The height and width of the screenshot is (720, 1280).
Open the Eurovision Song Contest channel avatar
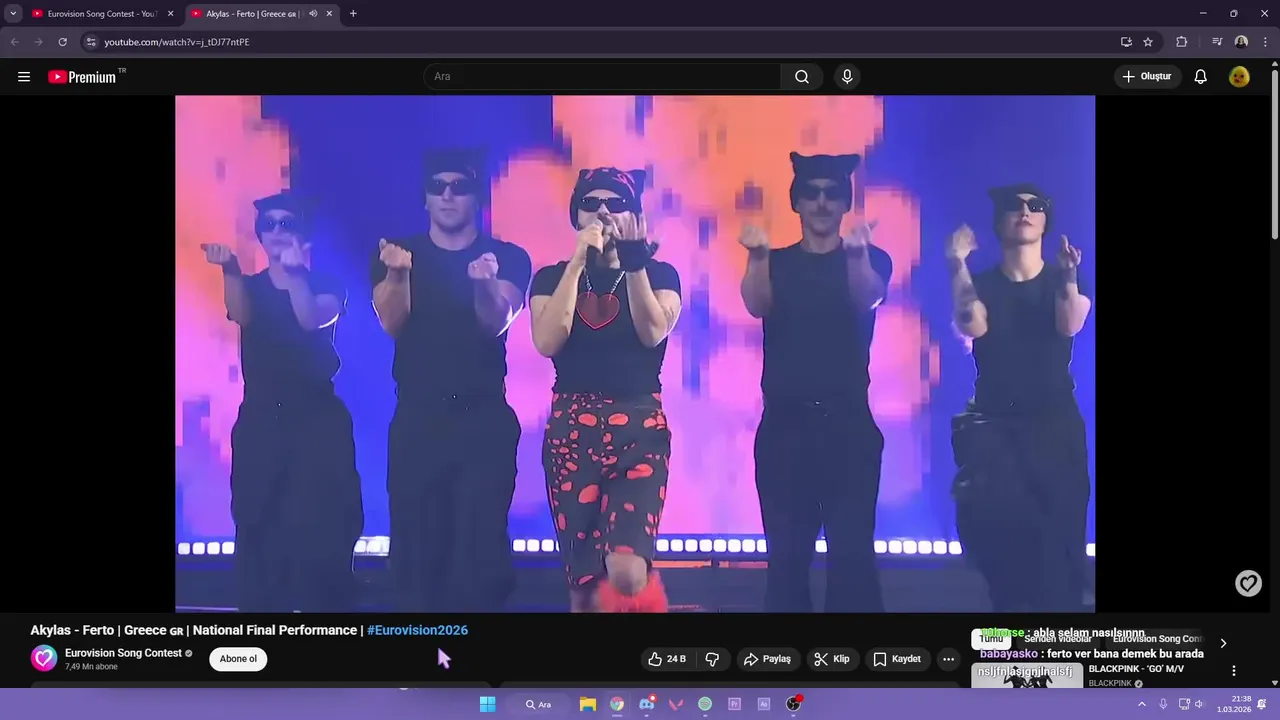click(x=44, y=658)
